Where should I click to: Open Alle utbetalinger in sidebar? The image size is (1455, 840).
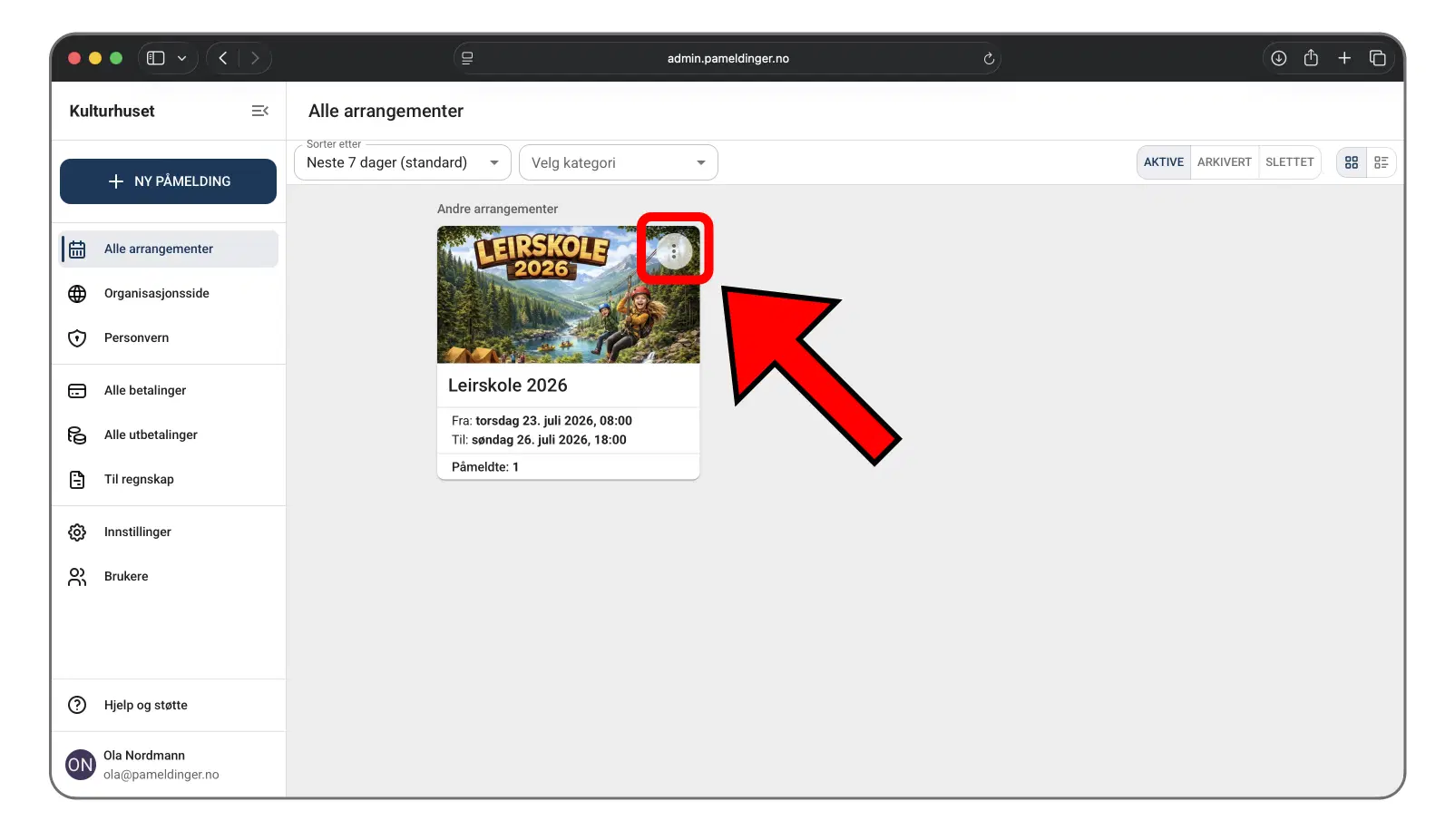tap(151, 435)
